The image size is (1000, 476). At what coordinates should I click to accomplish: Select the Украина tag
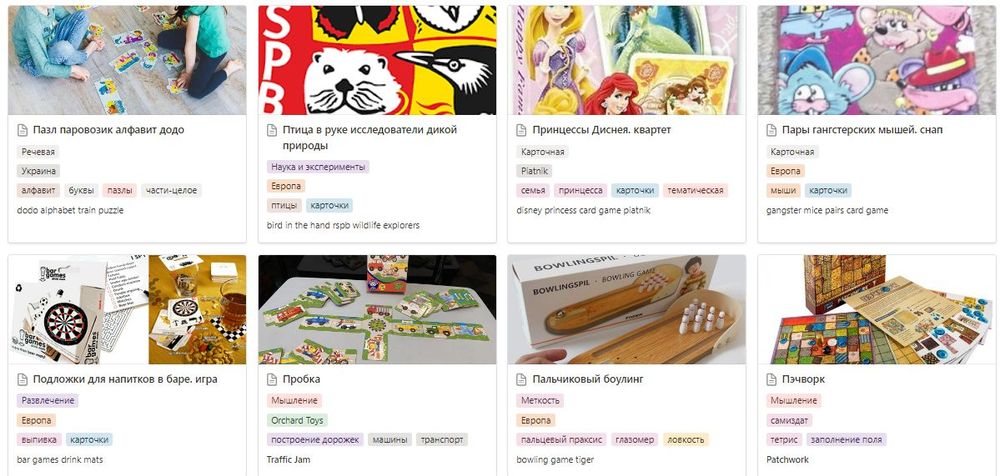(x=38, y=171)
